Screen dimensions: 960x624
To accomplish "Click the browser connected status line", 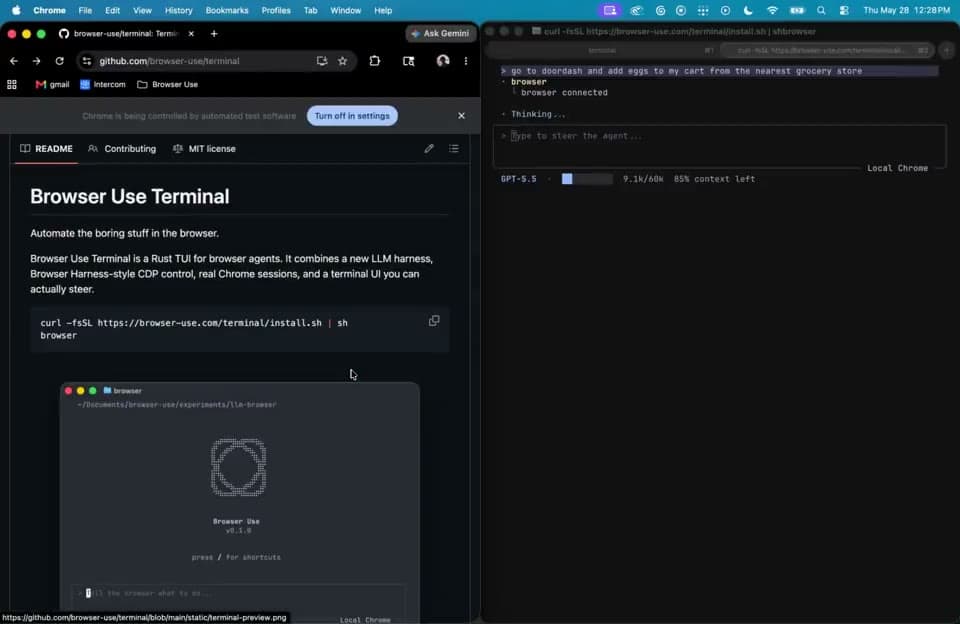I will pyautogui.click(x=564, y=92).
